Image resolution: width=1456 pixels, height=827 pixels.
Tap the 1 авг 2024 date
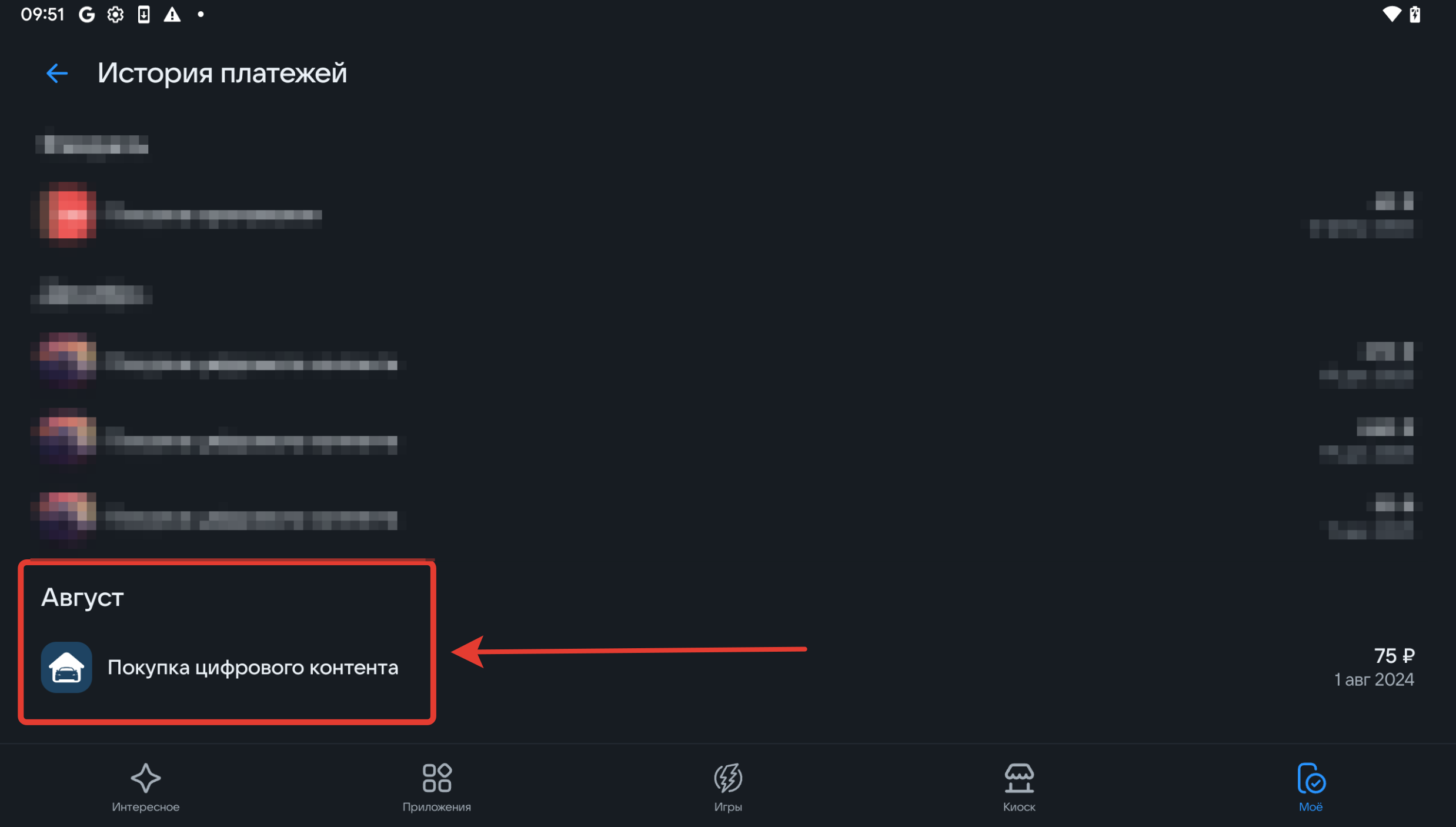[x=1374, y=680]
